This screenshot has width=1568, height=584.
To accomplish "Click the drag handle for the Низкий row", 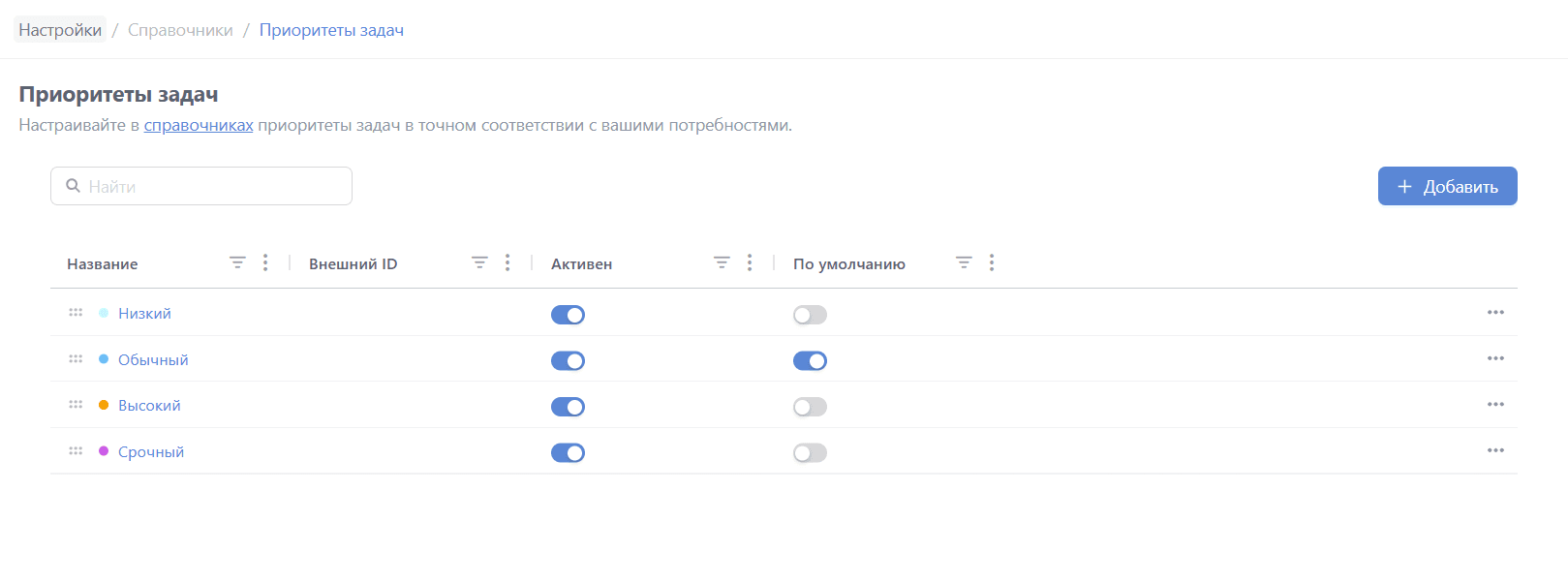I will pyautogui.click(x=76, y=313).
